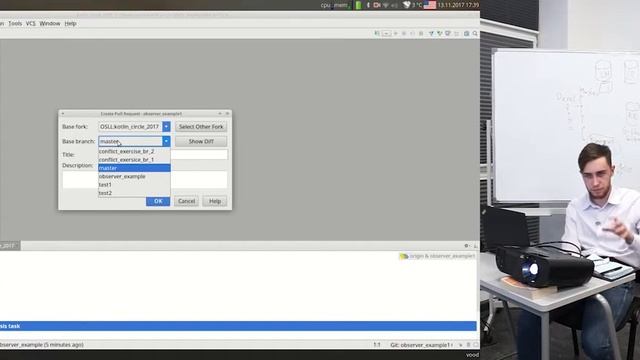Open the Help menu
The image size is (640, 360).
point(70,24)
